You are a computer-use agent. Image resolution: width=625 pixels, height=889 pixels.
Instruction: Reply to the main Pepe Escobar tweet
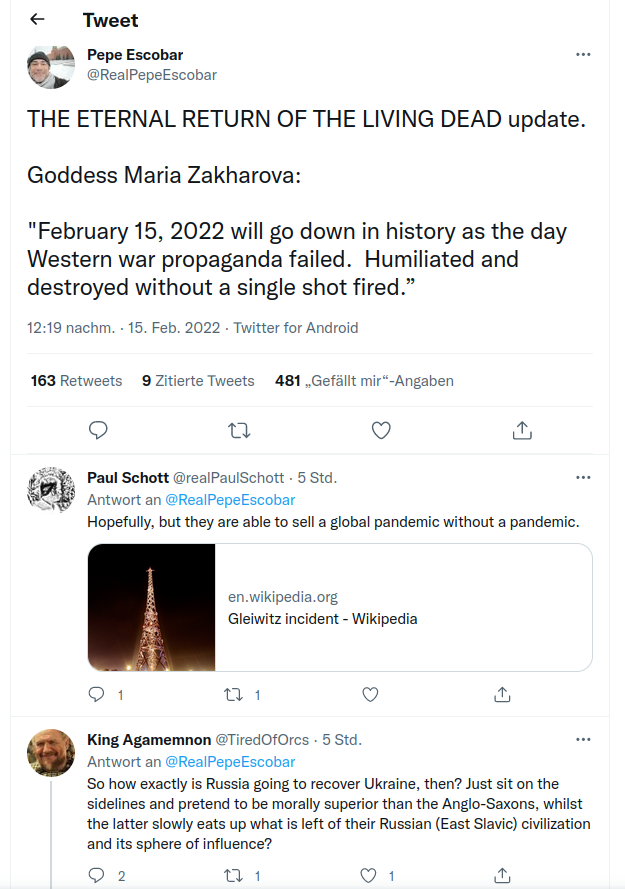[x=98, y=430]
